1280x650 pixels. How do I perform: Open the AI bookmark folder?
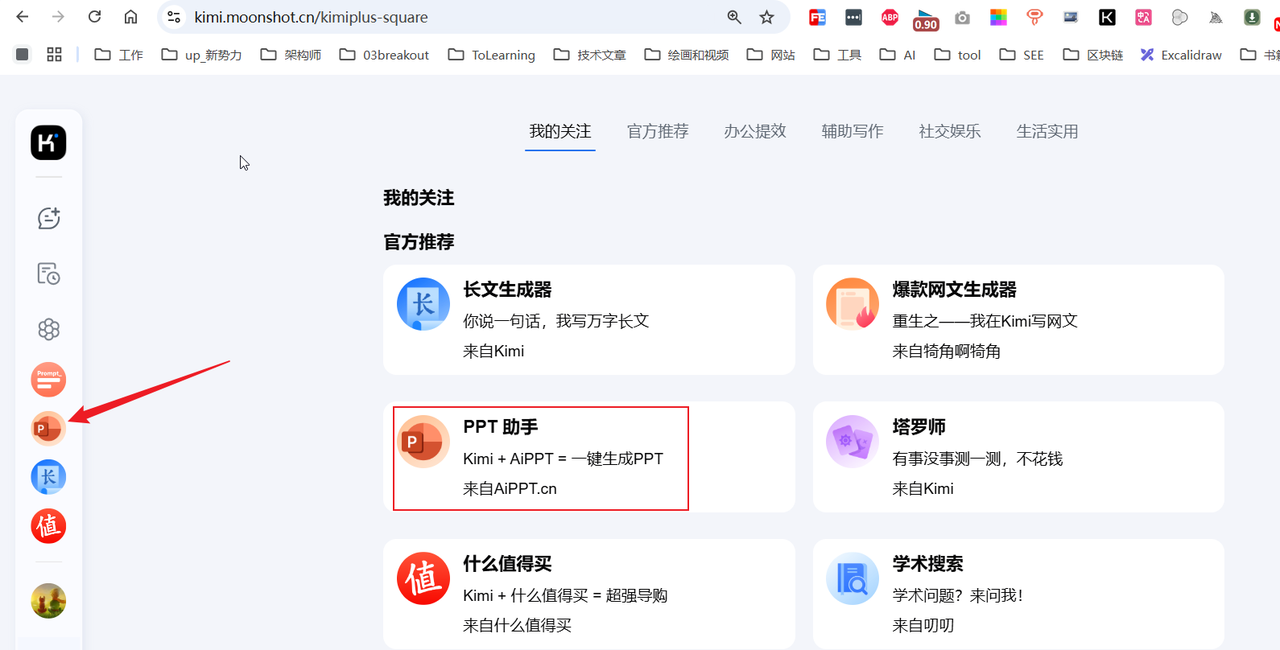pos(898,54)
